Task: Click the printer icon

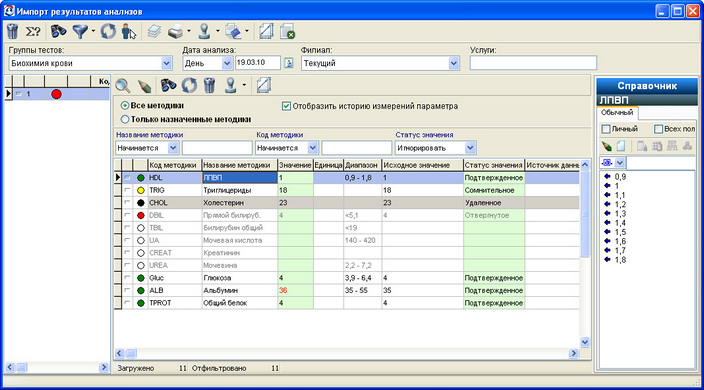Action: pos(176,31)
